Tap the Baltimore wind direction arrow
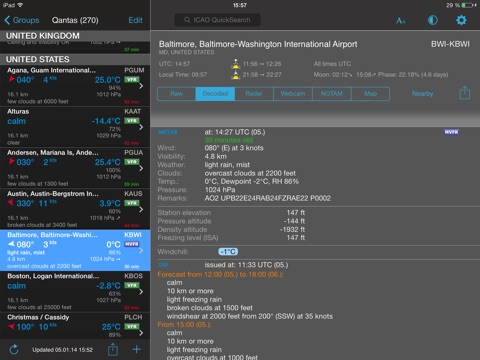The width and height of the screenshot is (480, 360). [11, 244]
